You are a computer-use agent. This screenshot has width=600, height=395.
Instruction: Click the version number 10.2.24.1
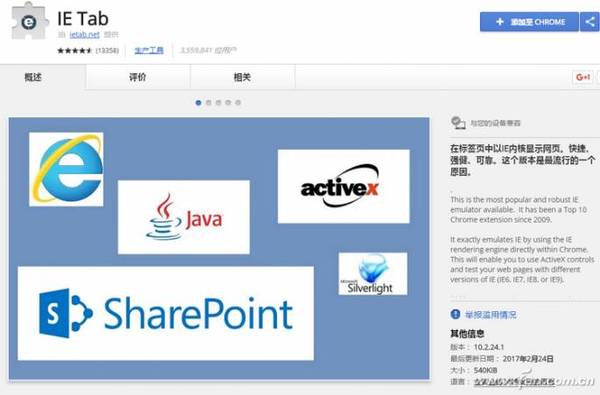coord(489,347)
